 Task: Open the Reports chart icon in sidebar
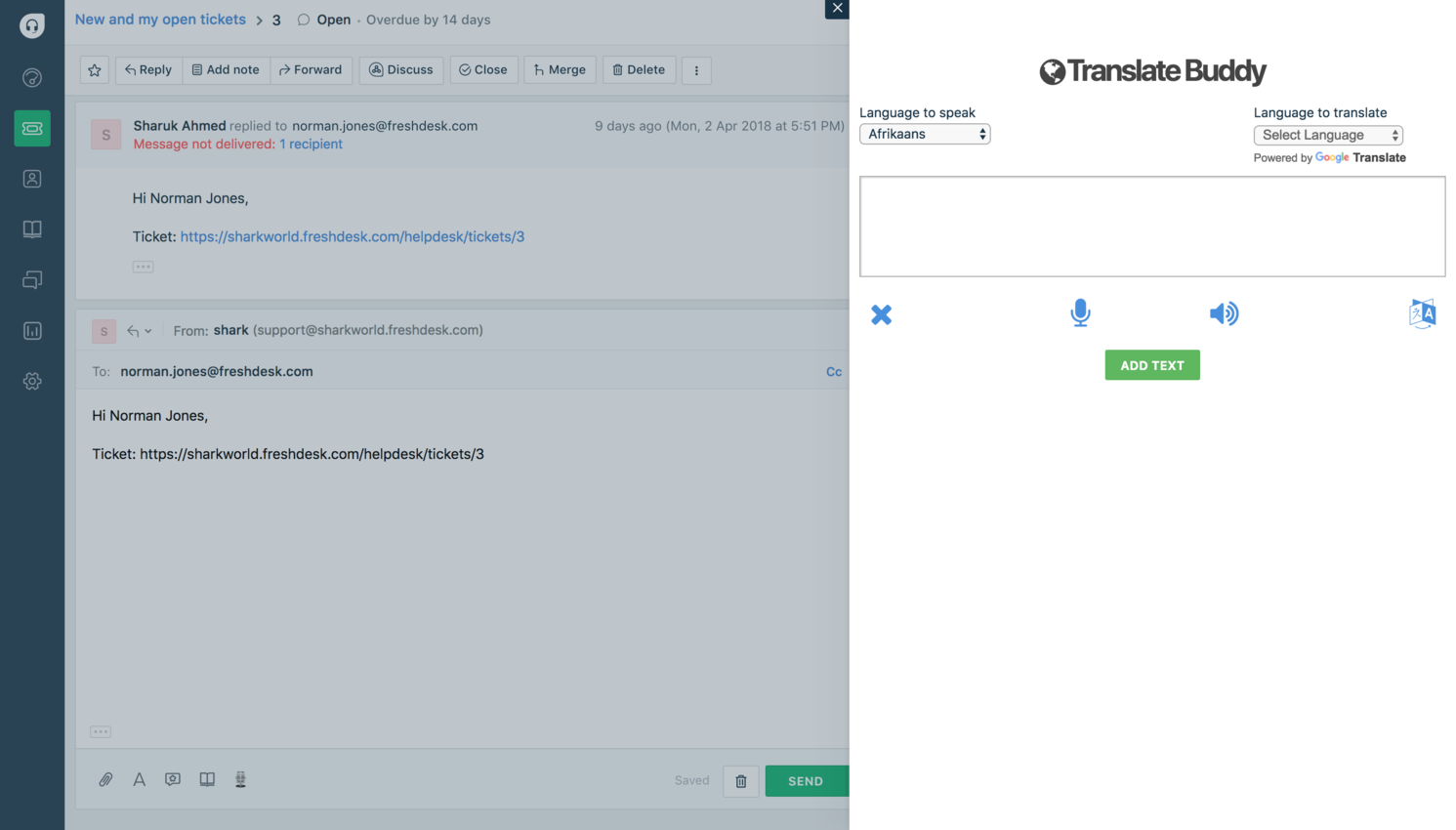coord(32,331)
